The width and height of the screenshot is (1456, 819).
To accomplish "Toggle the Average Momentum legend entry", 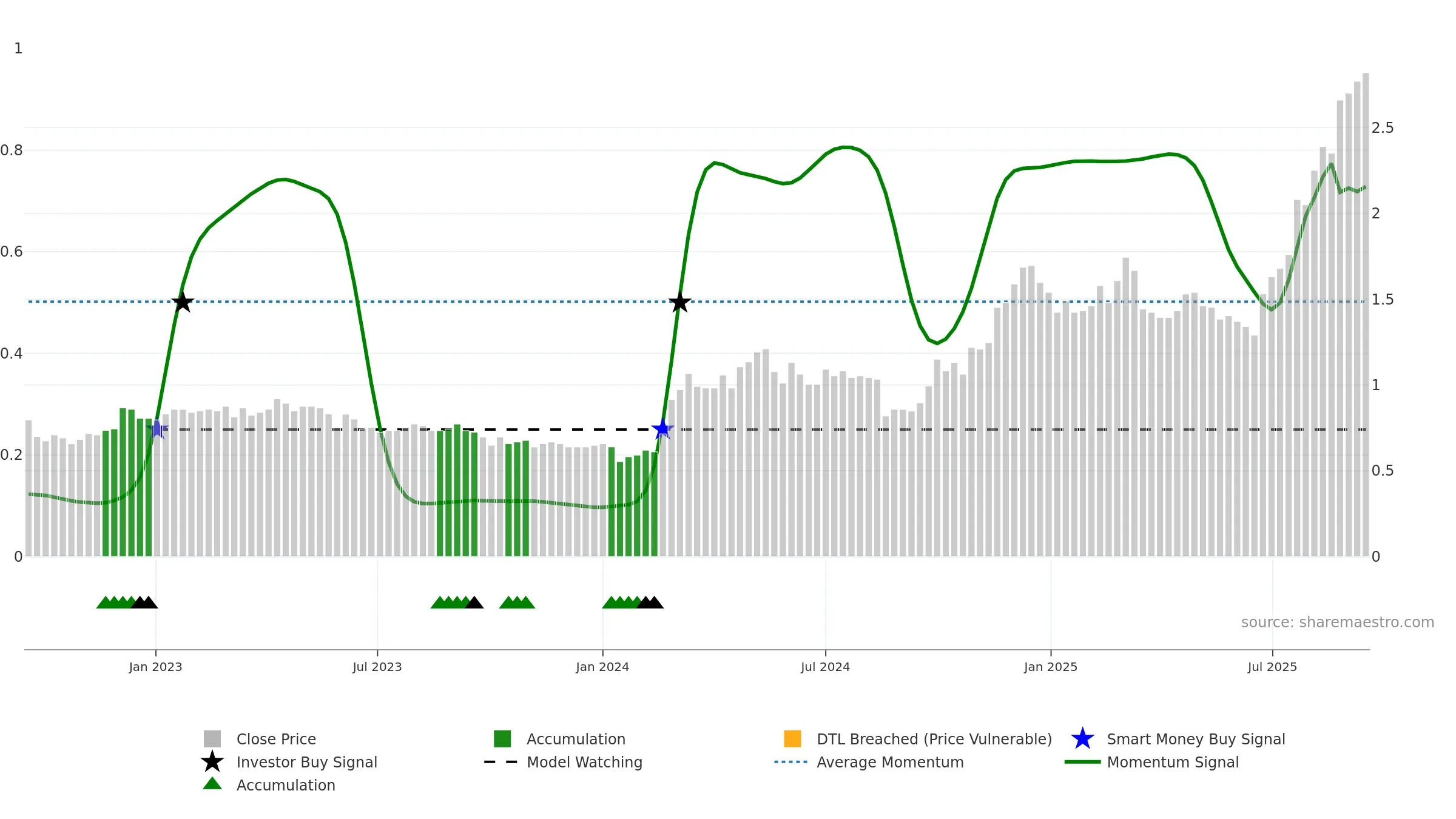I will point(889,762).
